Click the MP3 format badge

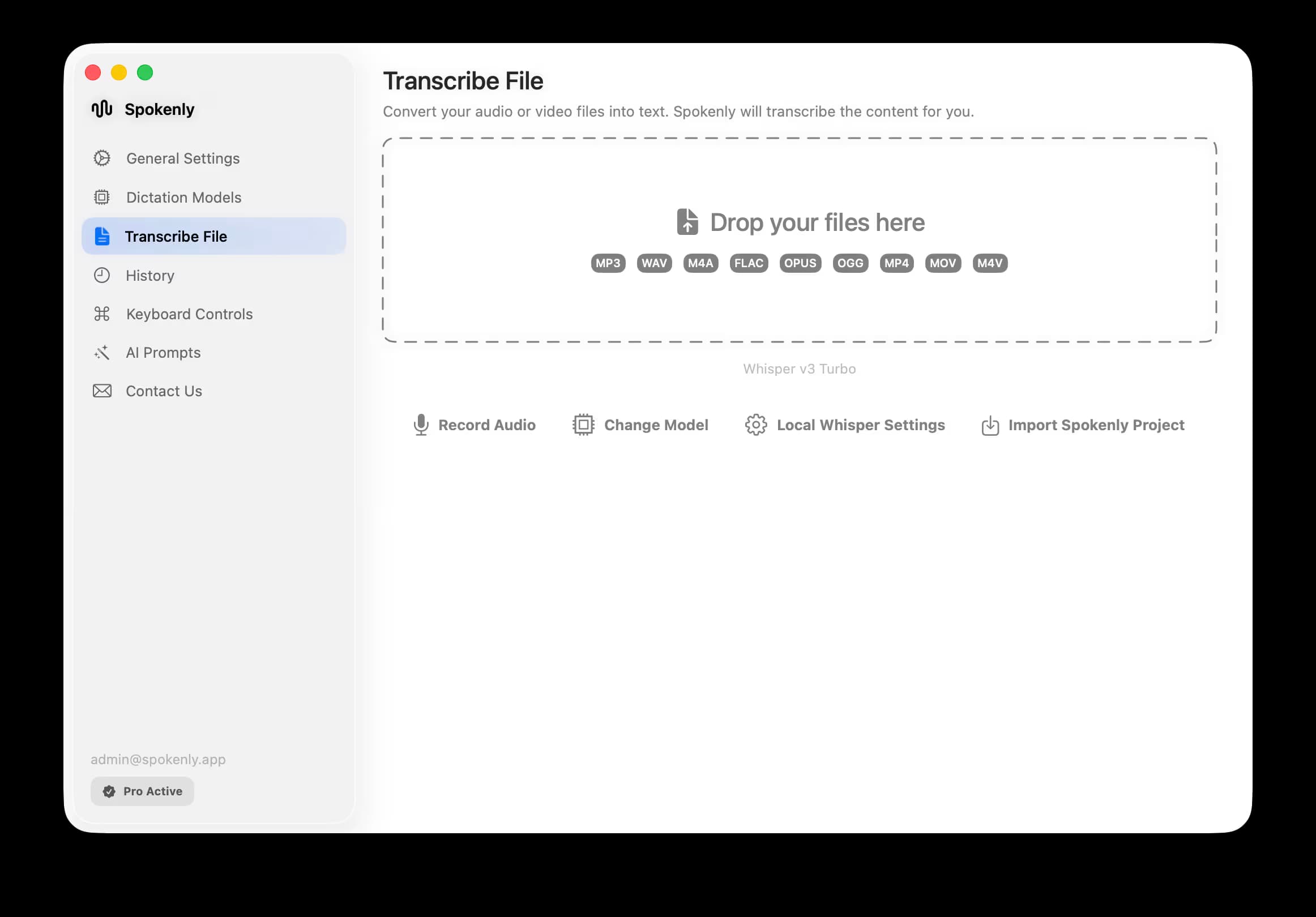(608, 263)
